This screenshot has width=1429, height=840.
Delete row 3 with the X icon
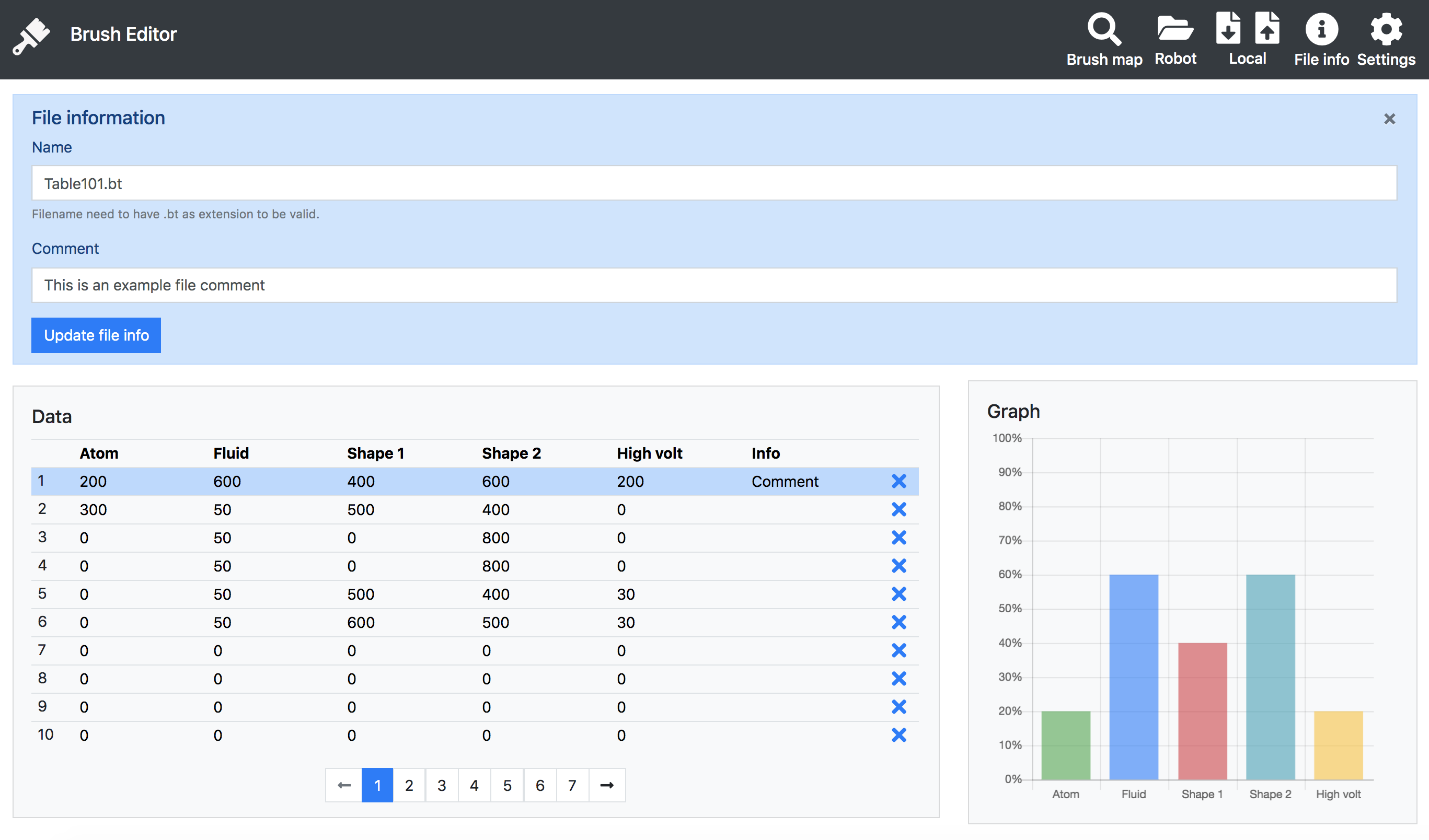click(898, 538)
